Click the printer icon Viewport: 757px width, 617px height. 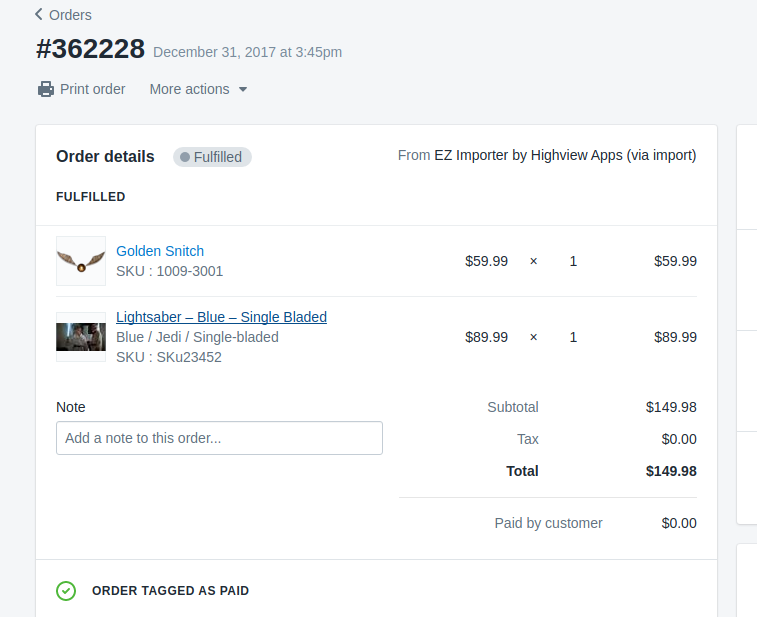[x=46, y=89]
